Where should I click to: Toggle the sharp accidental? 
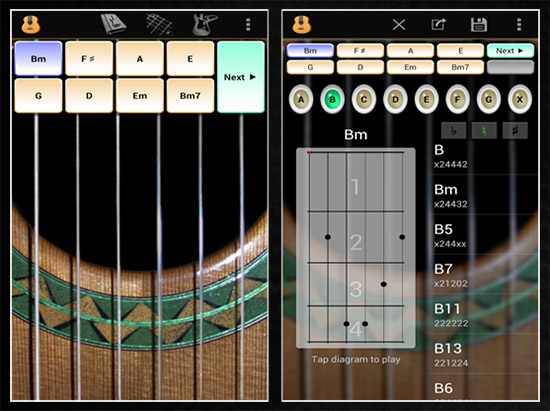[515, 131]
